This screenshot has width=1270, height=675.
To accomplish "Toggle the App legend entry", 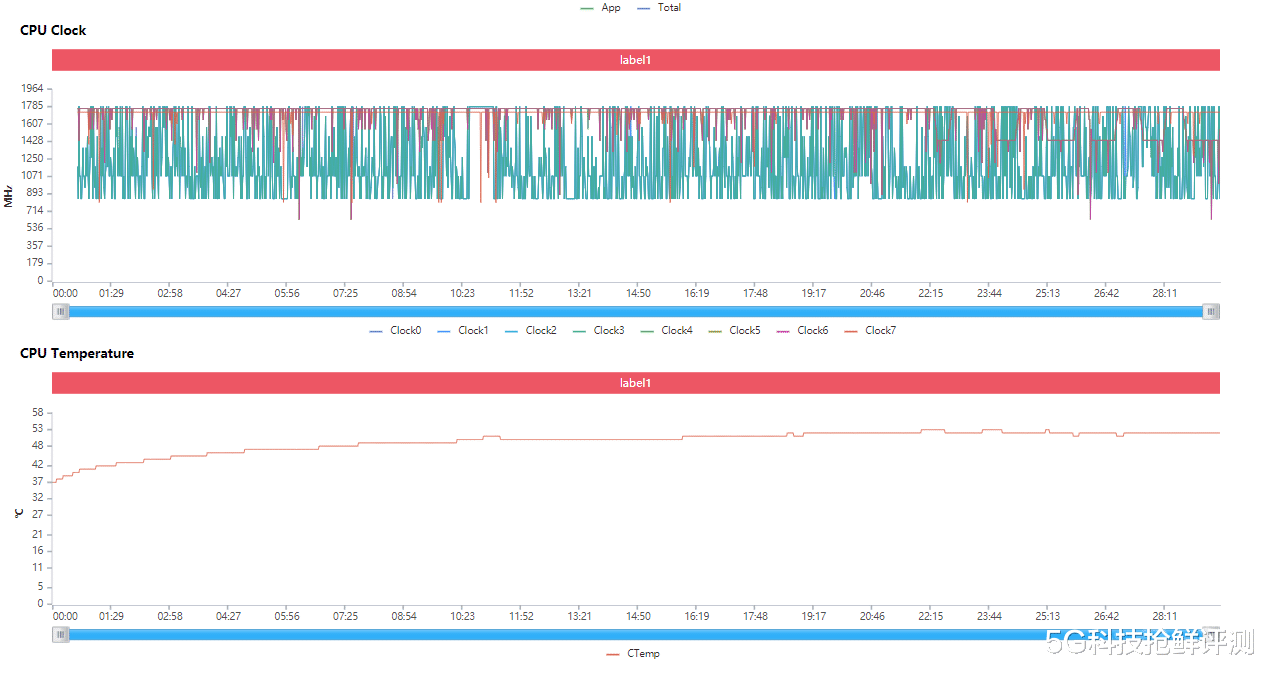I will 601,7.
